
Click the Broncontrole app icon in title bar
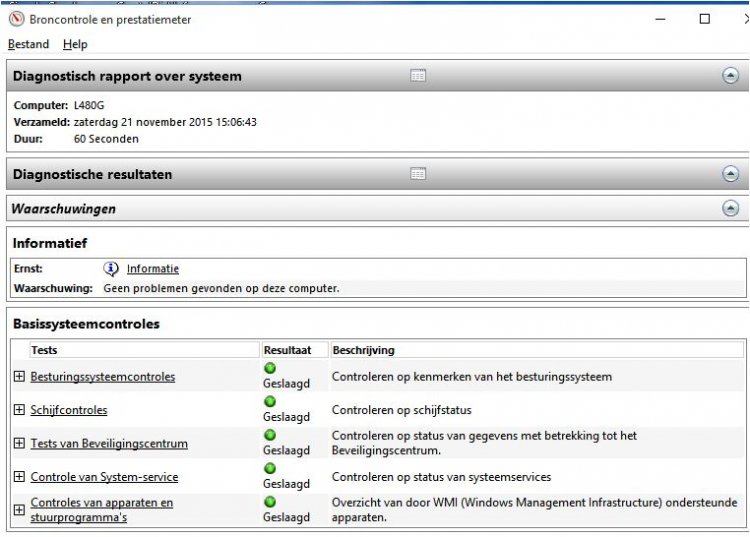point(15,19)
